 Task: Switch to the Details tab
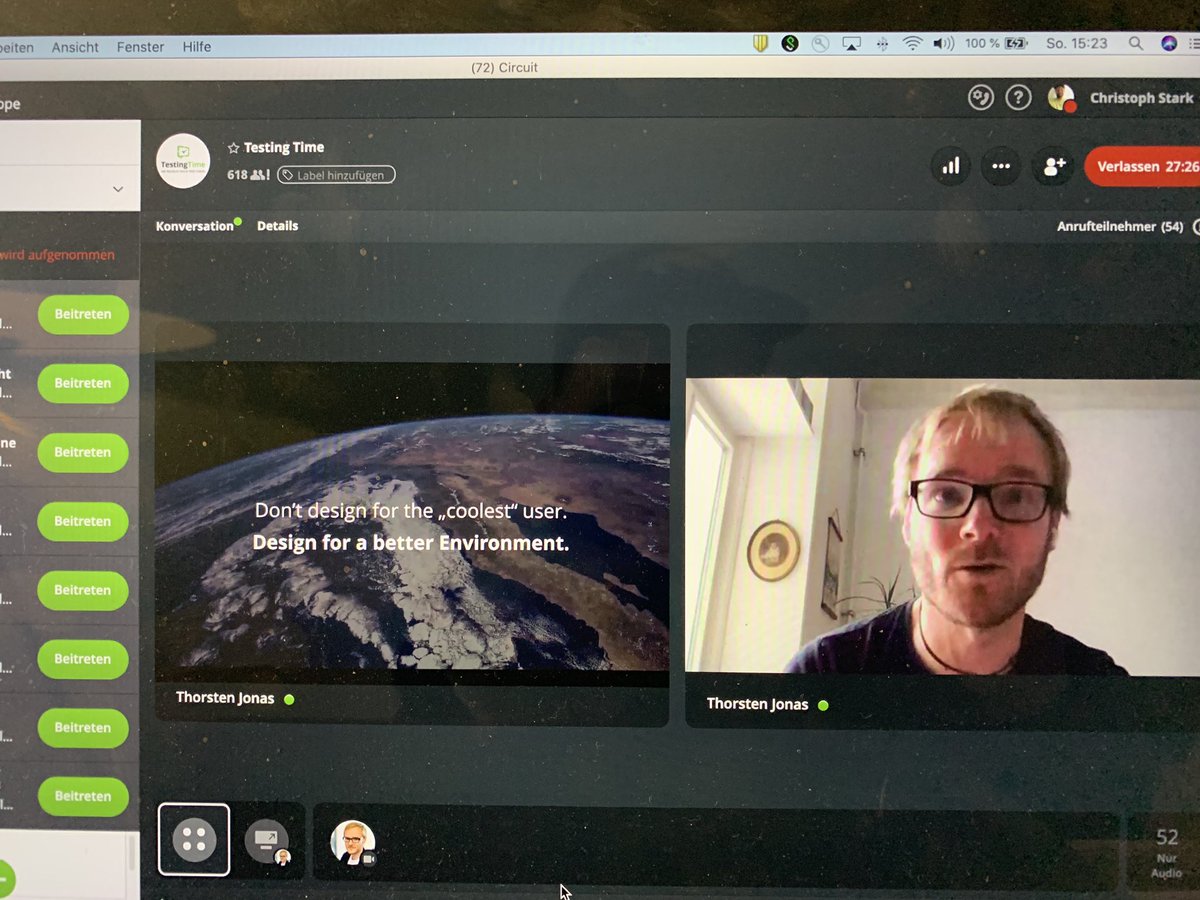coord(278,226)
